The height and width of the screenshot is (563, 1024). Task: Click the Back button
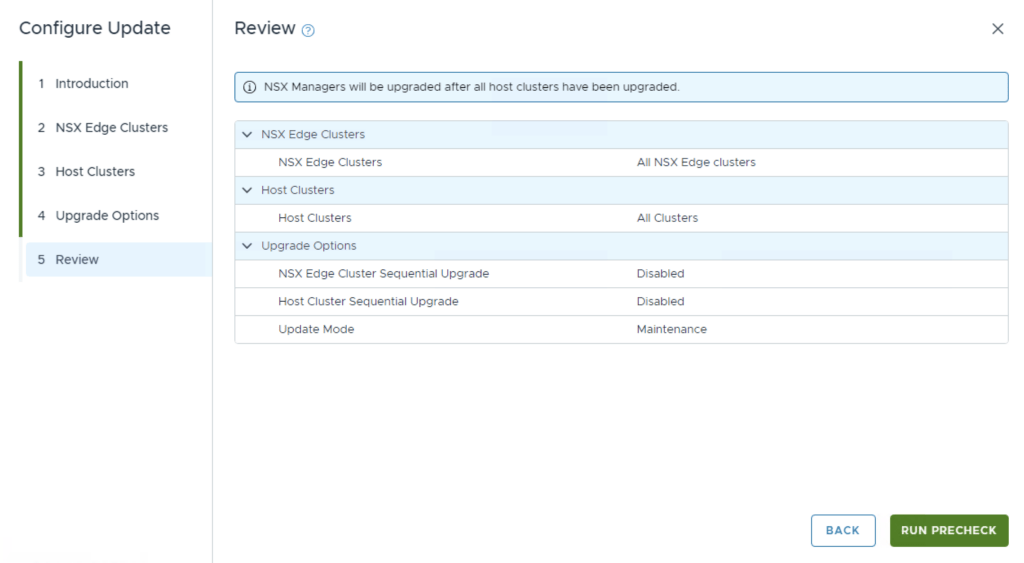842,531
